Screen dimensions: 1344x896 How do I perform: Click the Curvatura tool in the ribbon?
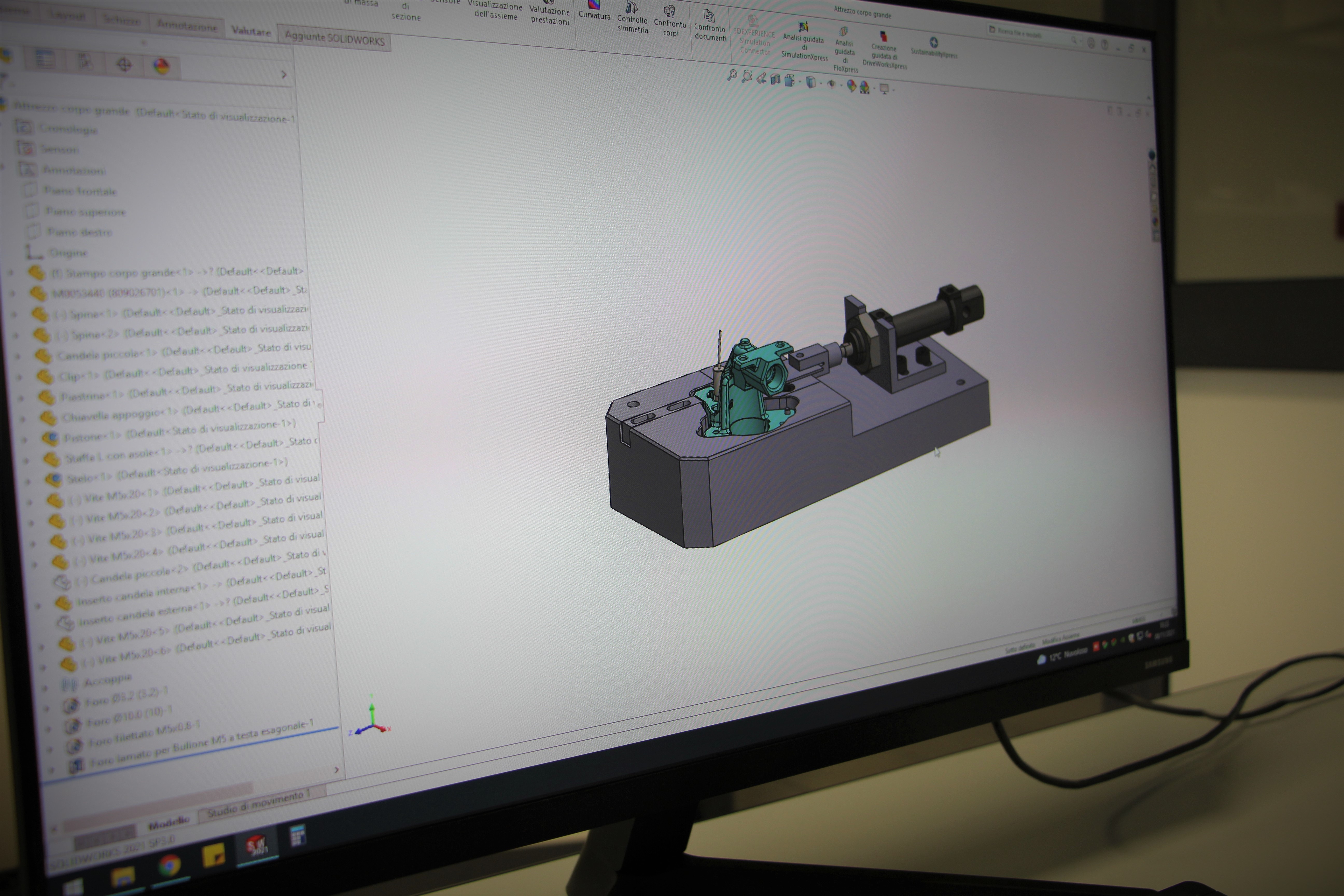(x=594, y=11)
